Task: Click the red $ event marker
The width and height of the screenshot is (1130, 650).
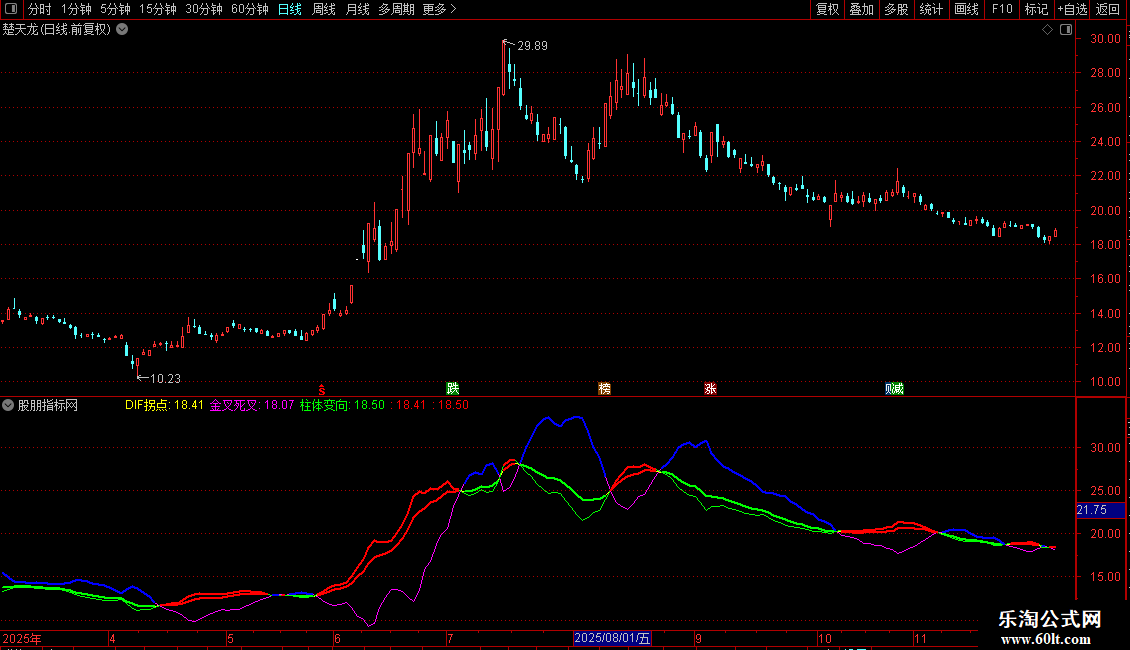Action: [320, 389]
